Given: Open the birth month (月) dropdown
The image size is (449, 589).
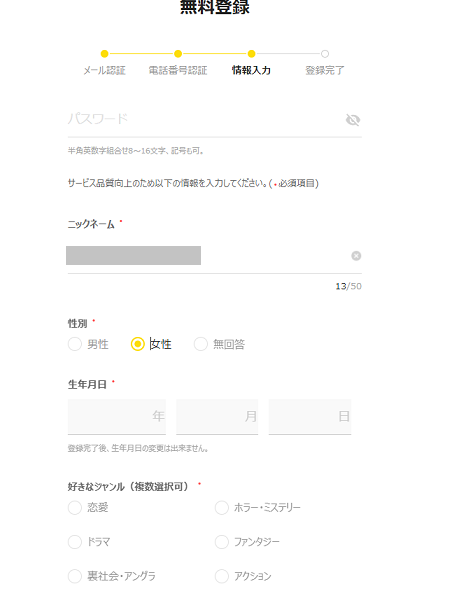Looking at the screenshot, I should click(217, 417).
